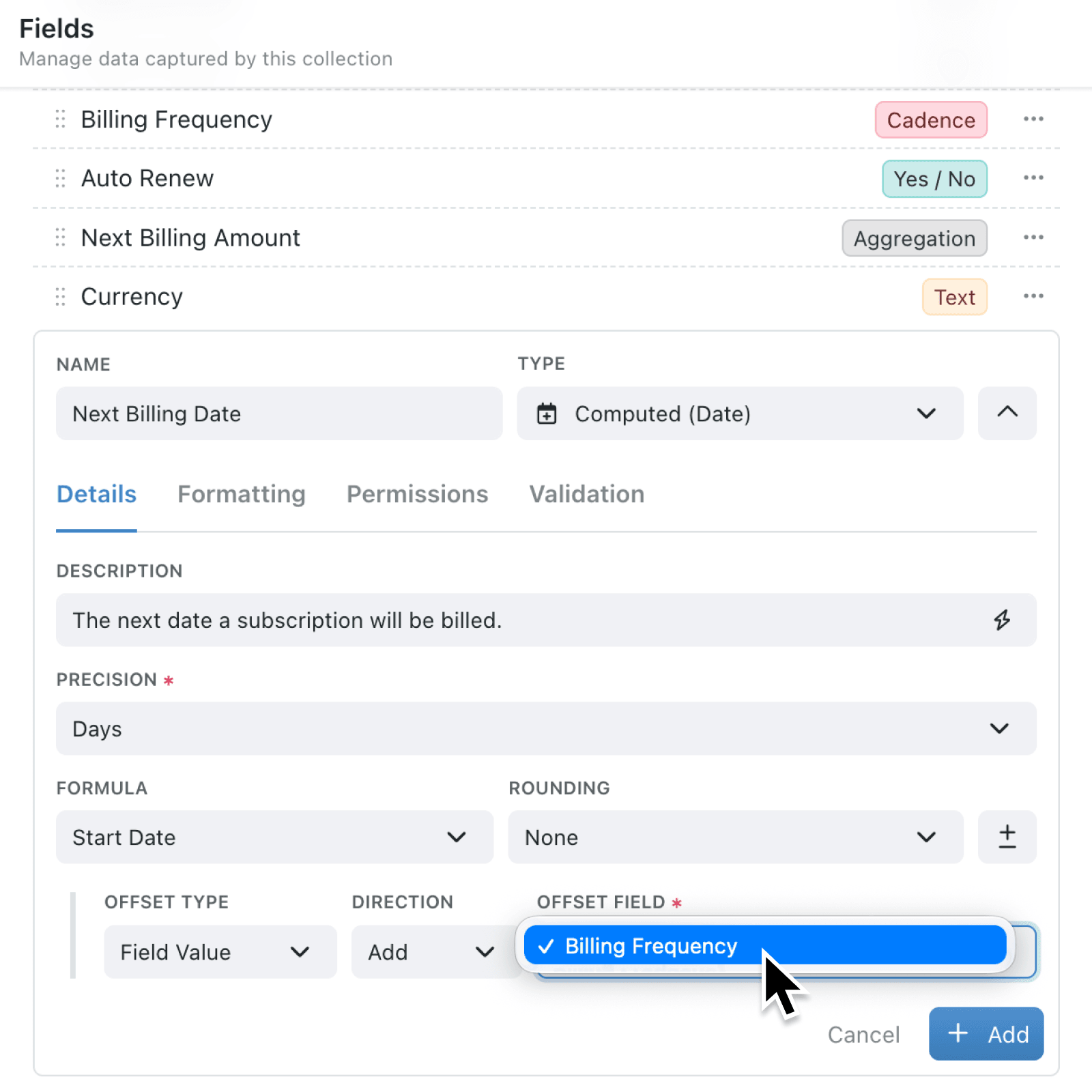
Task: Click the Next Billing Date name field
Action: (x=279, y=413)
